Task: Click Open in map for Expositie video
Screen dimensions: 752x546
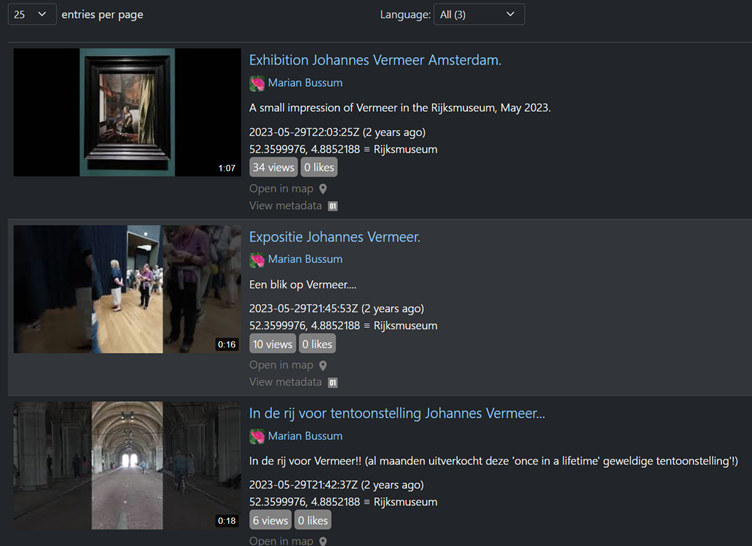Action: point(281,365)
